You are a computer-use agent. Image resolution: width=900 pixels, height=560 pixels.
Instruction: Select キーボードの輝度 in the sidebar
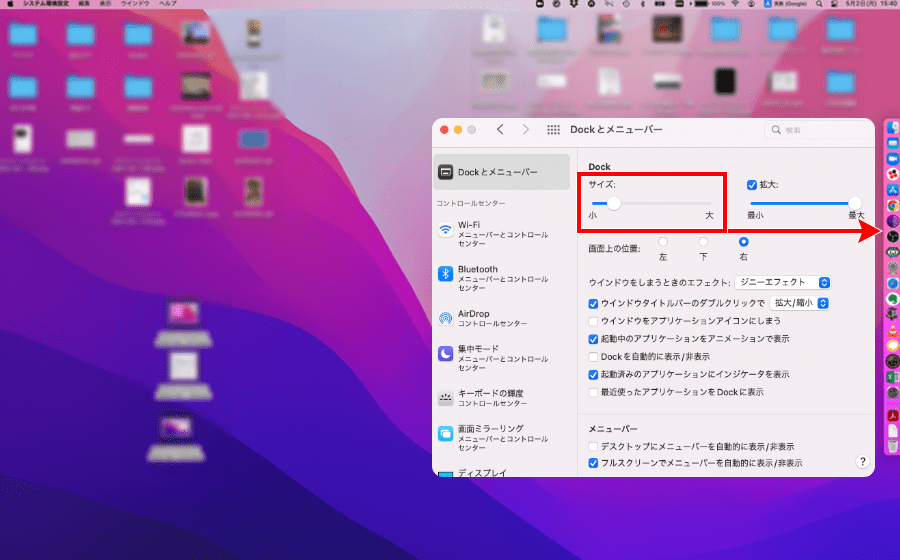point(502,398)
